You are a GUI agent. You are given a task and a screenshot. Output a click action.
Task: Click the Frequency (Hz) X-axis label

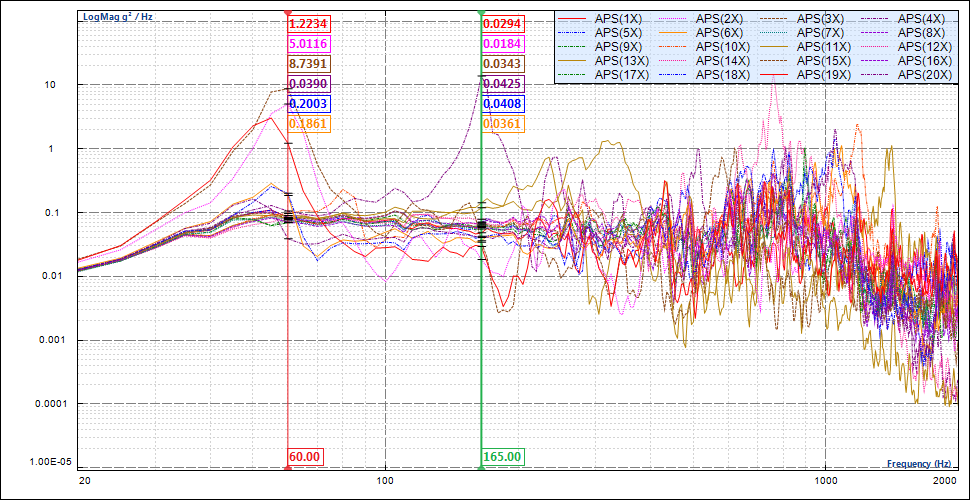918,464
